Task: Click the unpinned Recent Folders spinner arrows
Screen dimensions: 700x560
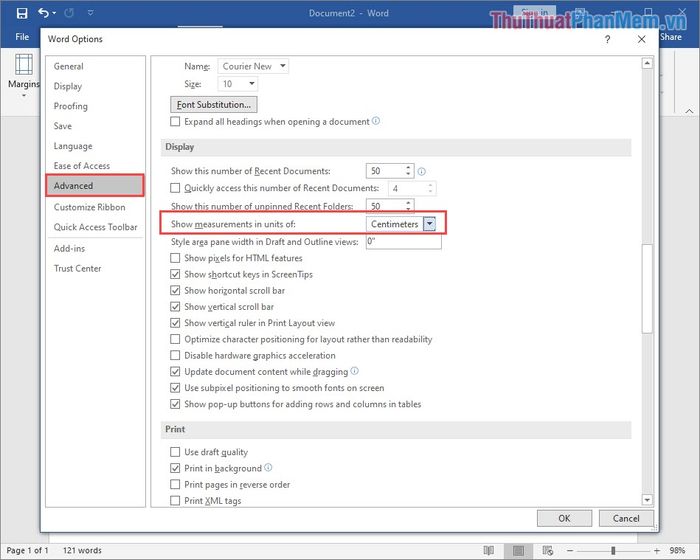Action: [x=408, y=206]
